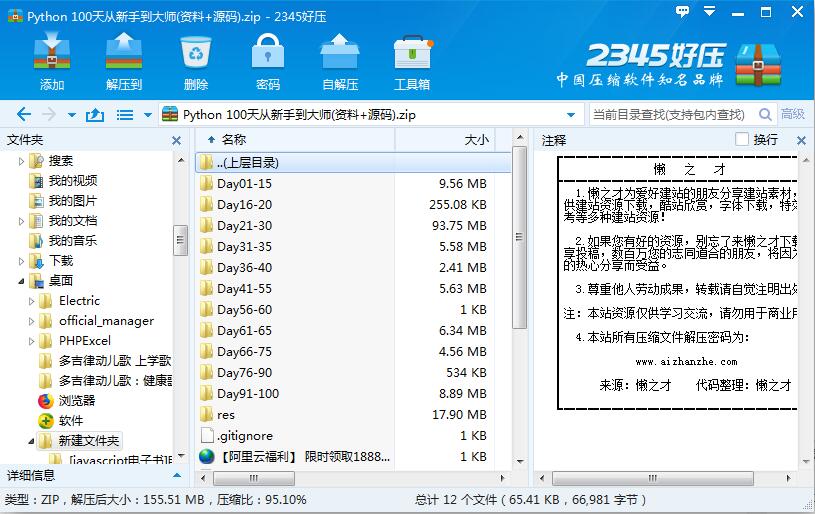
Task: Select the Day91-100 folder row
Action: point(353,393)
